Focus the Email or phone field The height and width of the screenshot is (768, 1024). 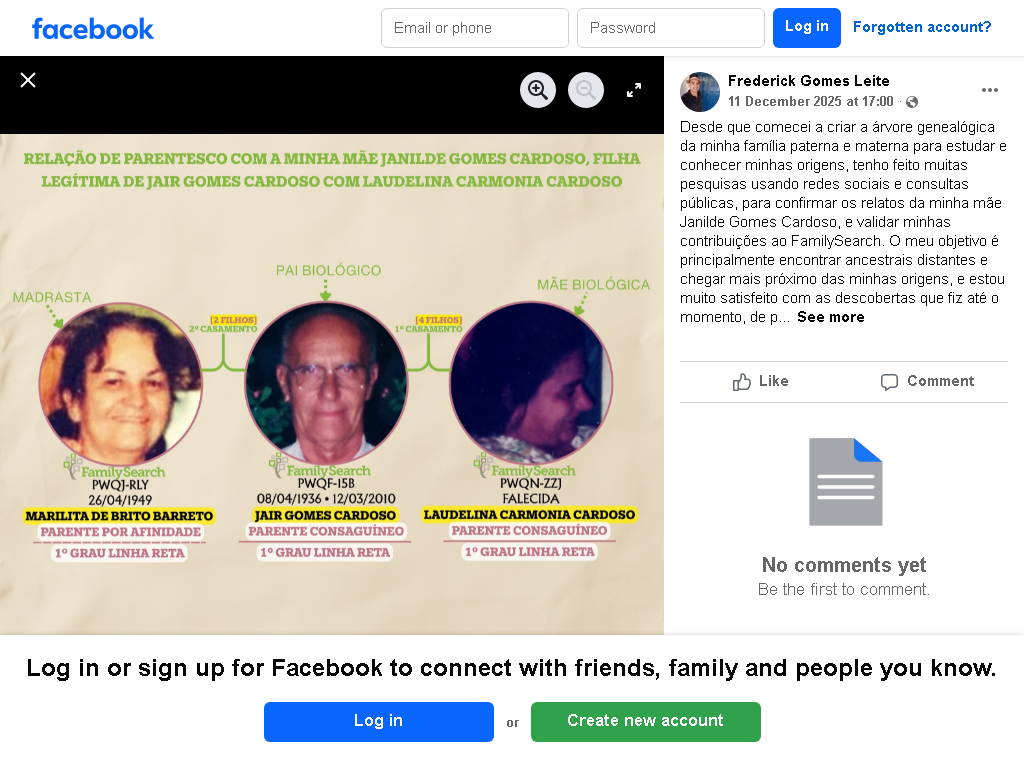pos(475,28)
